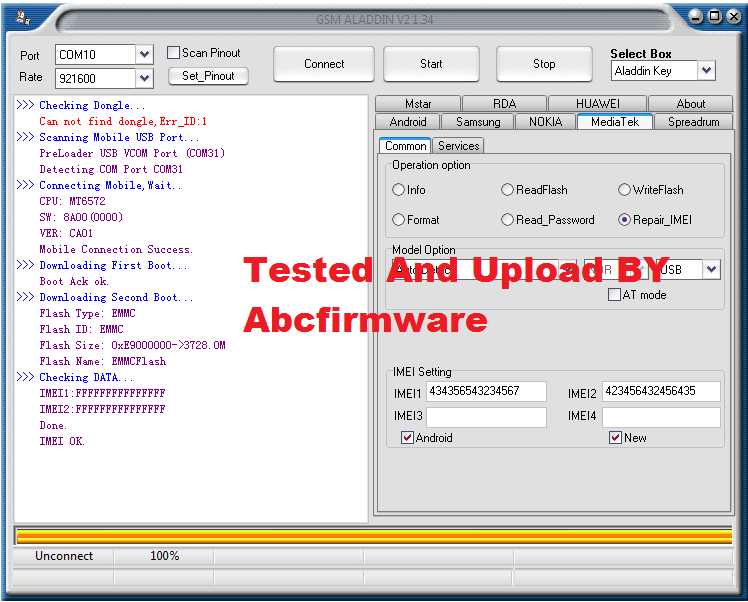The image size is (748, 602).
Task: Expand the Select Box Aladdin Key dropdown
Action: 706,71
